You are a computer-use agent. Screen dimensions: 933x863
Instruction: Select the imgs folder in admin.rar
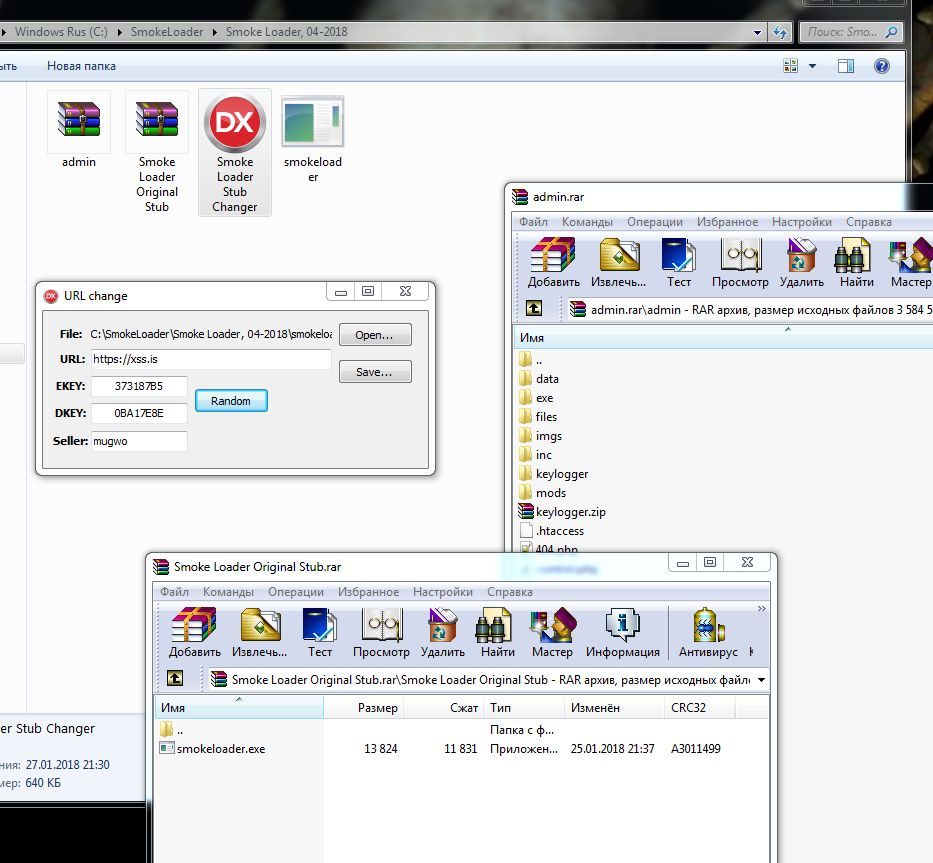pos(541,436)
